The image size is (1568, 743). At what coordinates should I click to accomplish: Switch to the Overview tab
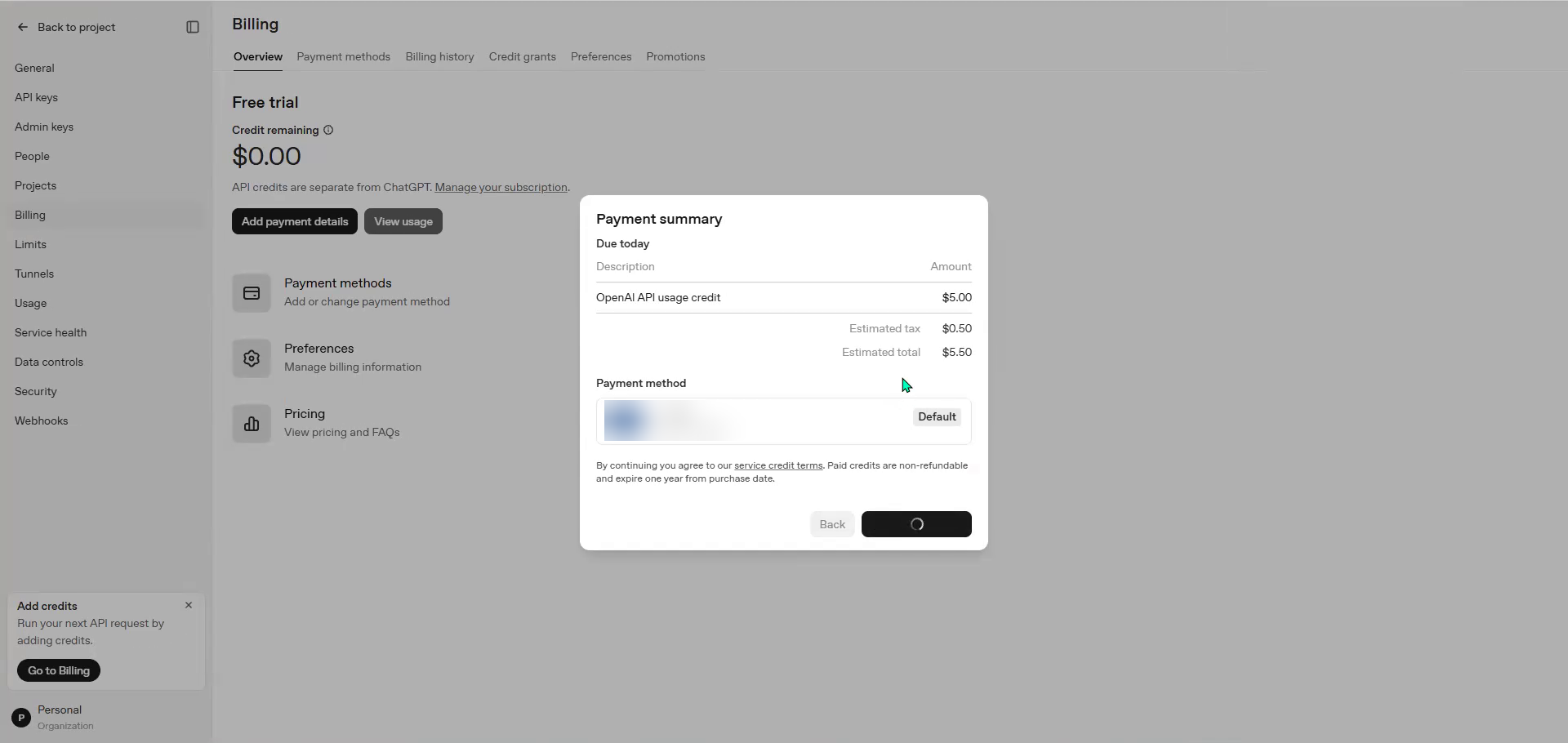258,56
